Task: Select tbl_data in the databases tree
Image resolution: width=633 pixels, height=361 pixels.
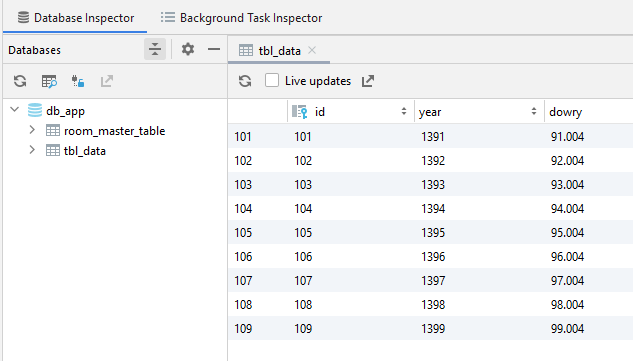Action: pyautogui.click(x=85, y=151)
